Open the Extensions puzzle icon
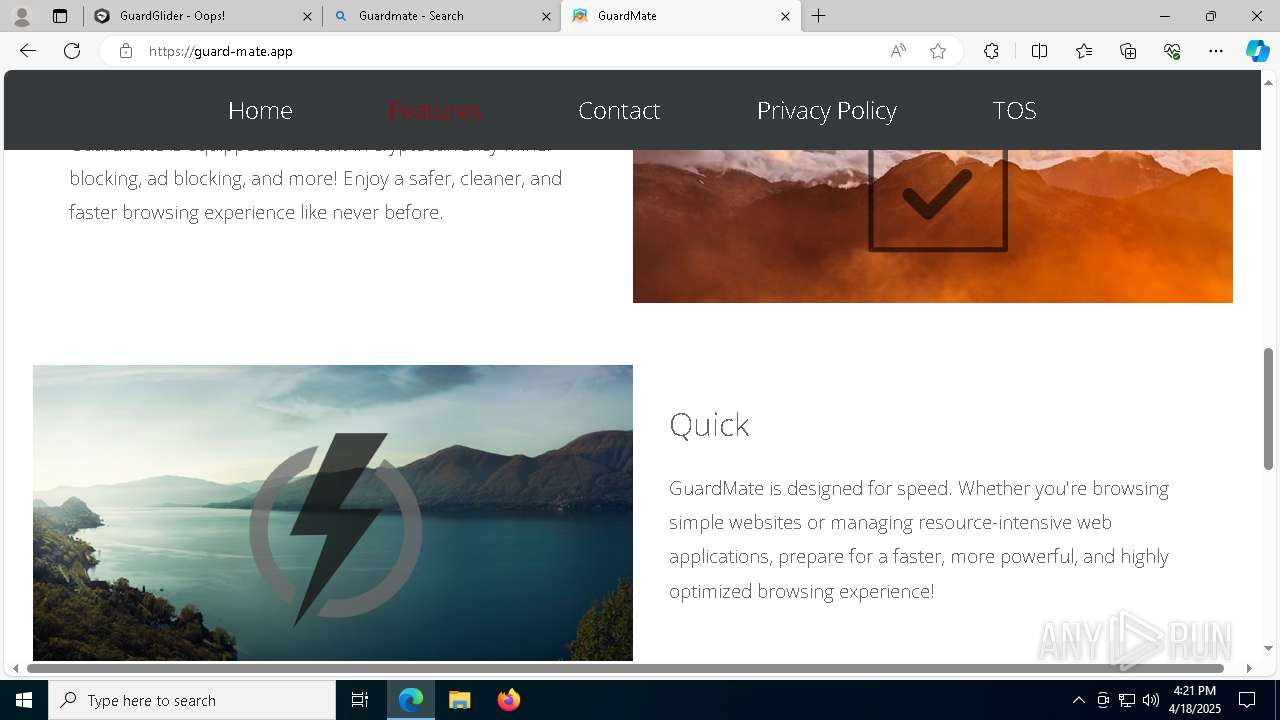The image size is (1280, 720). [991, 51]
